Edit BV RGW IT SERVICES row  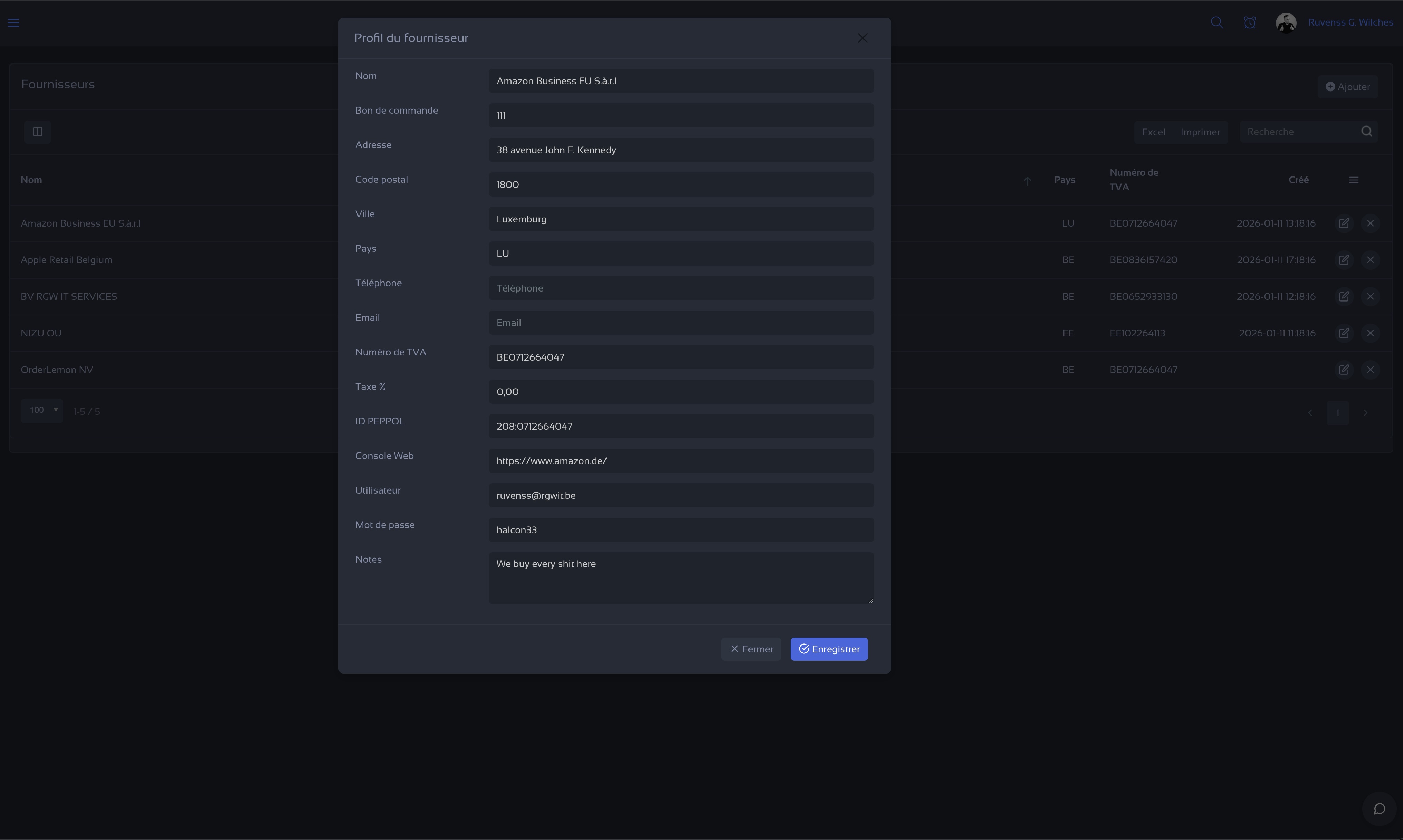1344,297
